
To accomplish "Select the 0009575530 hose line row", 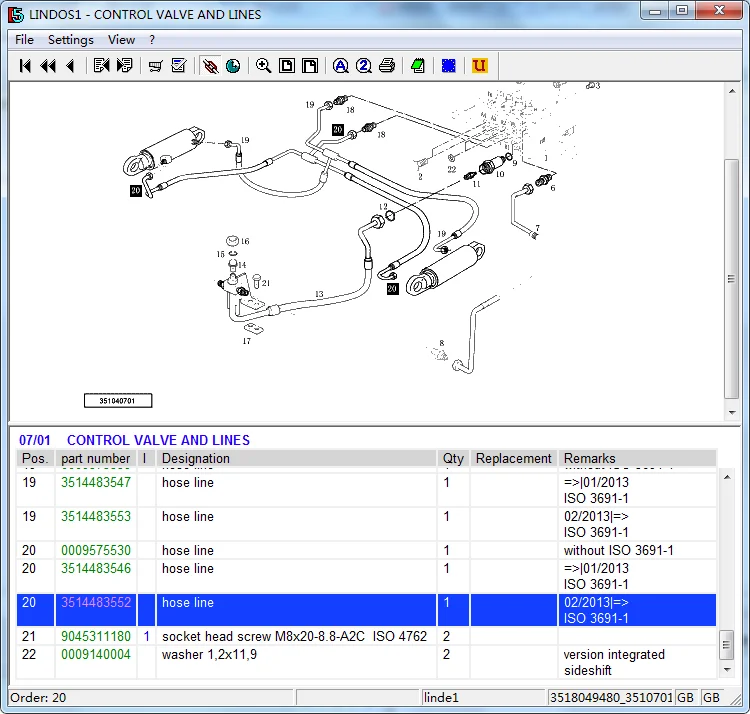I will [x=188, y=551].
